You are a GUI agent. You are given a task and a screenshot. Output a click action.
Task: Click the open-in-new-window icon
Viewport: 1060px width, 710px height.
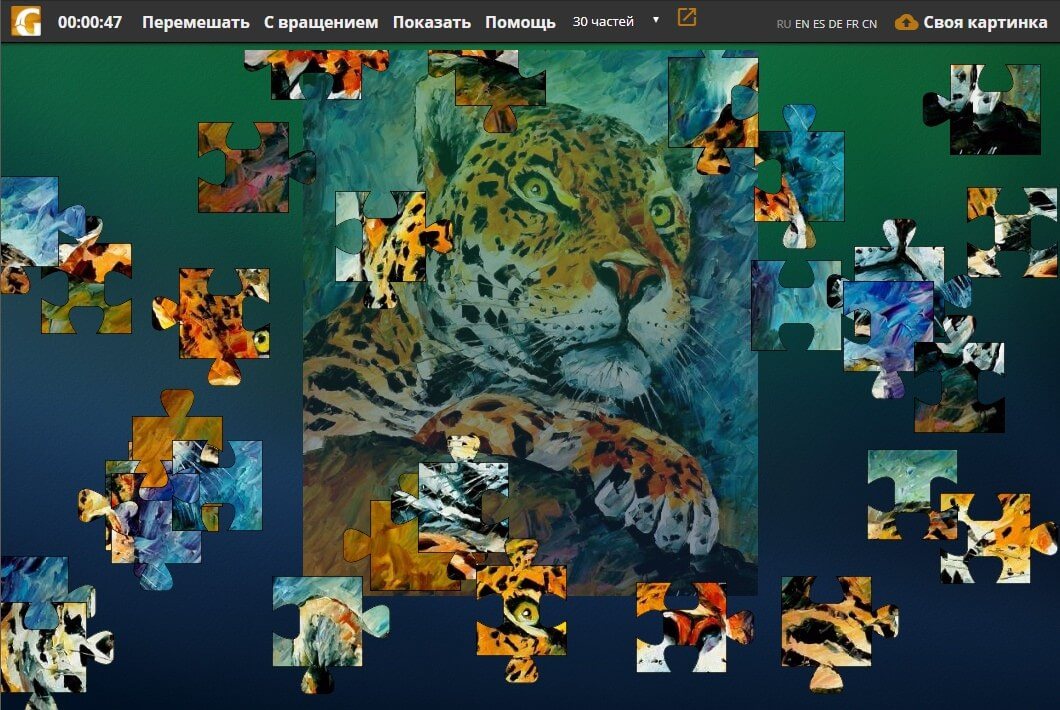click(x=686, y=18)
